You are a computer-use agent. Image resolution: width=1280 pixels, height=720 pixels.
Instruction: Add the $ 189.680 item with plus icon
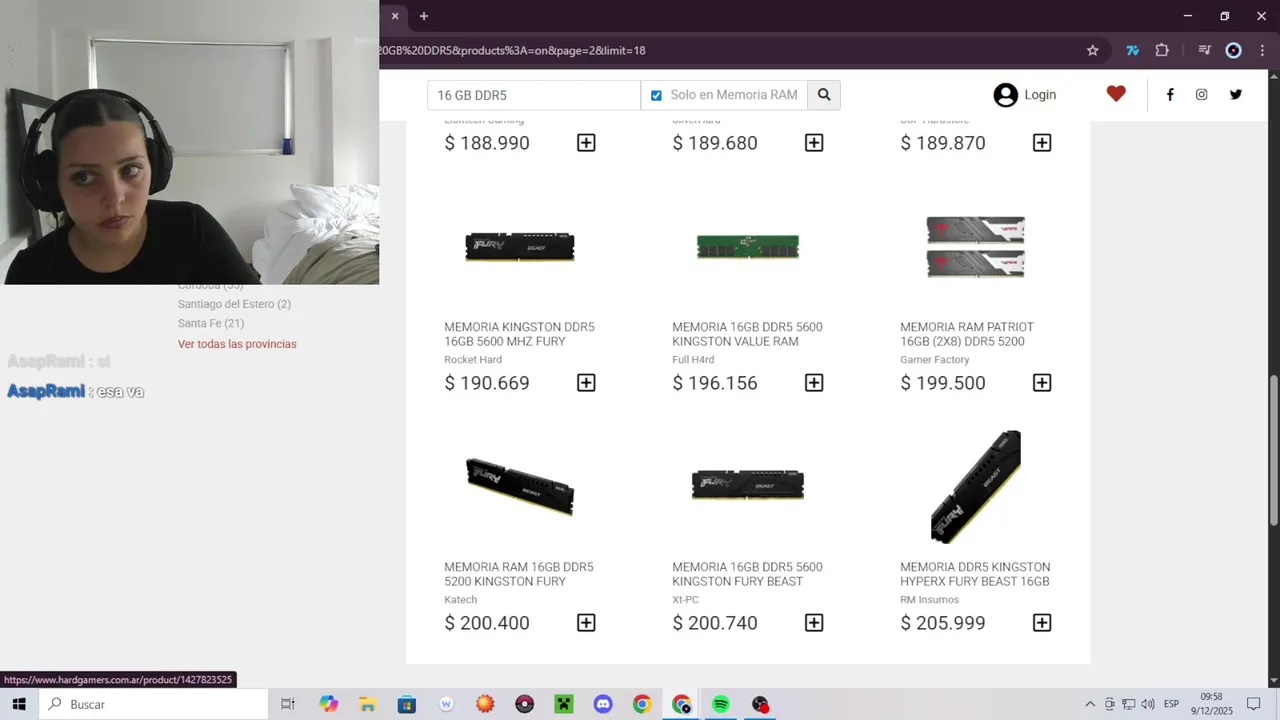click(814, 143)
